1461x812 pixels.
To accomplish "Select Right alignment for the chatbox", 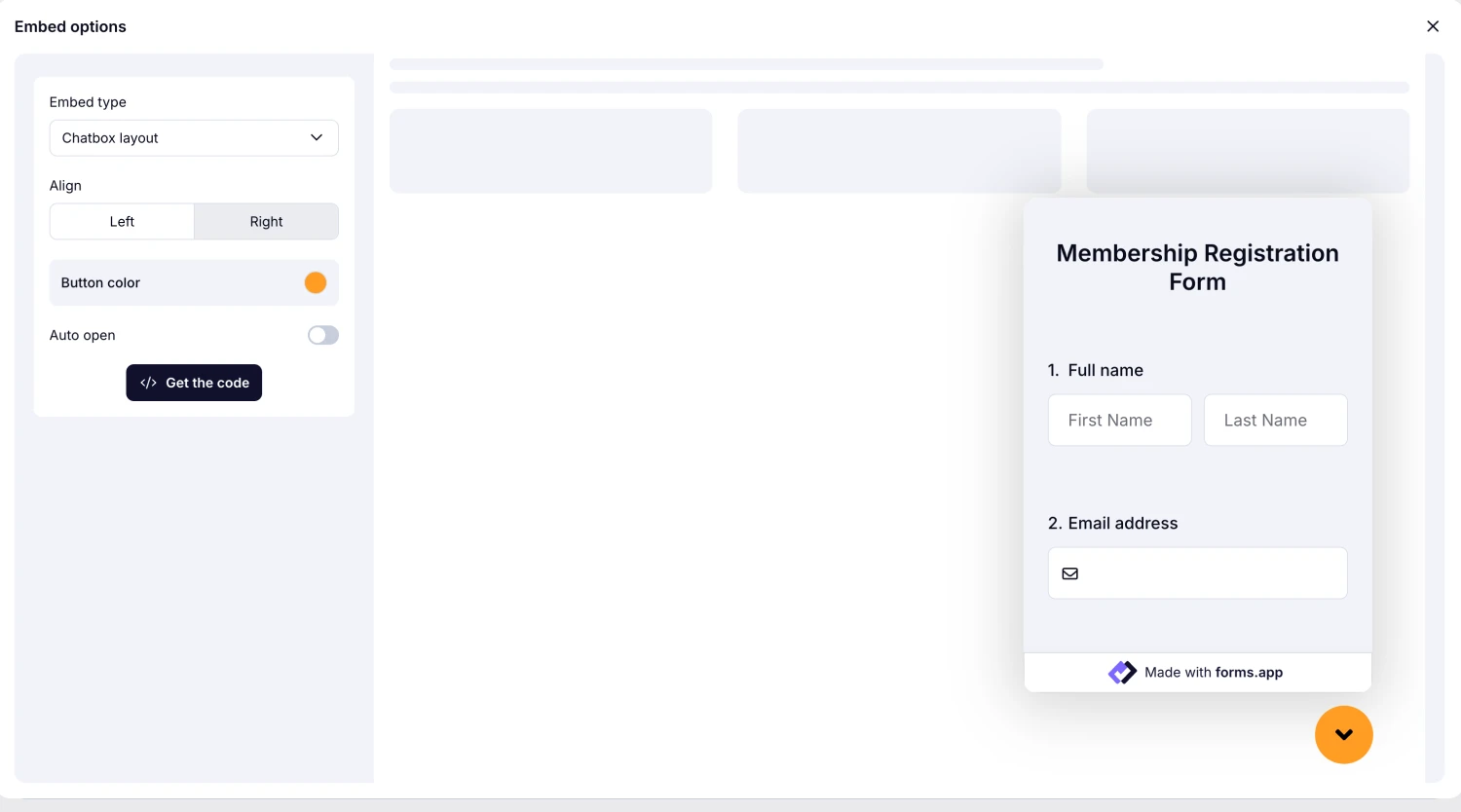I will (x=266, y=221).
